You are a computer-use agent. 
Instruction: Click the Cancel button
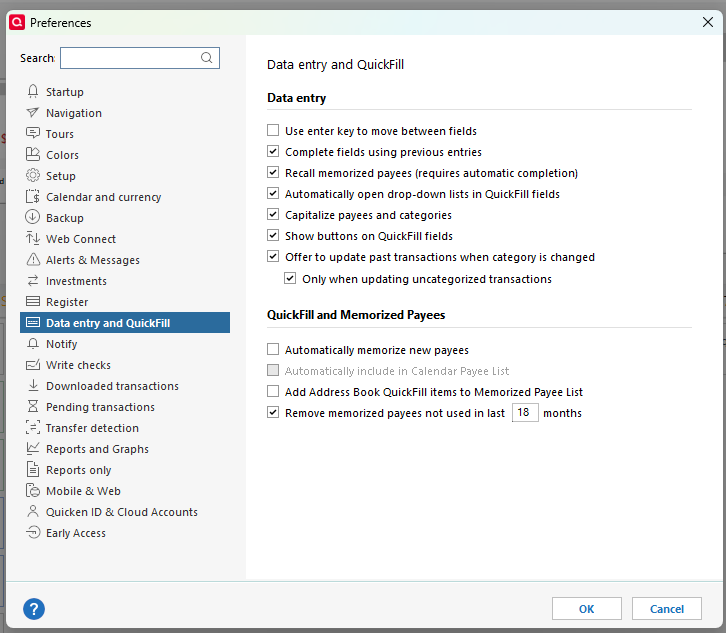pyautogui.click(x=667, y=608)
